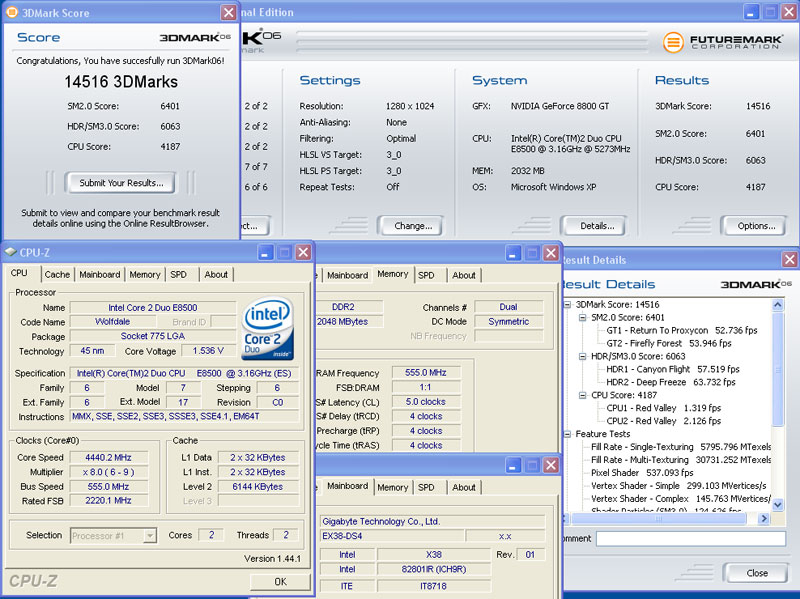Collapse the 3DMark Score tree node

point(568,304)
